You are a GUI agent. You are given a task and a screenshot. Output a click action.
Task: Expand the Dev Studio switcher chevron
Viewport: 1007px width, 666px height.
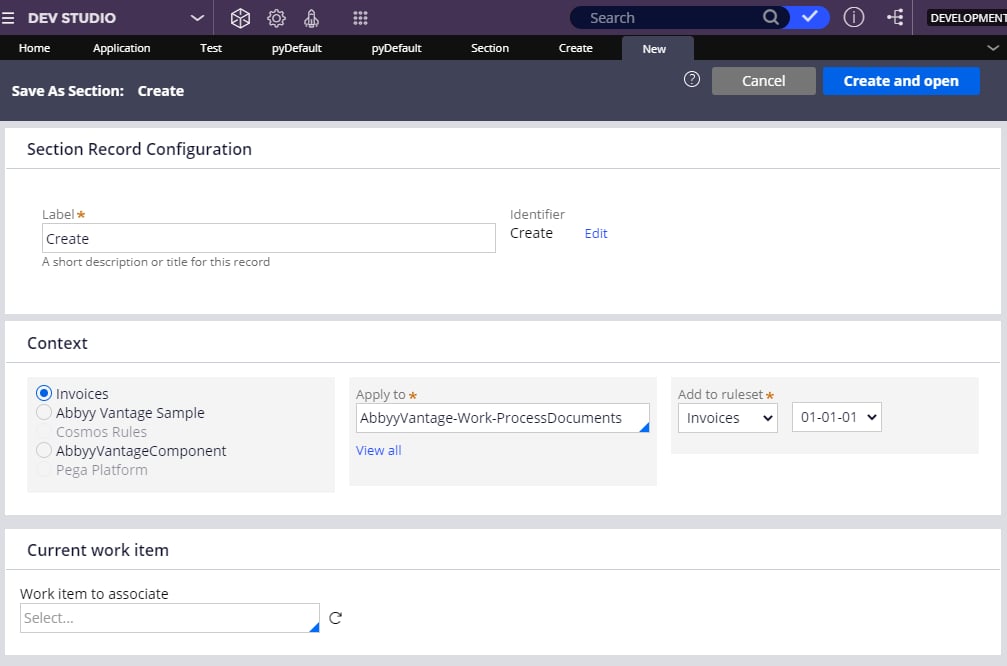coord(197,18)
